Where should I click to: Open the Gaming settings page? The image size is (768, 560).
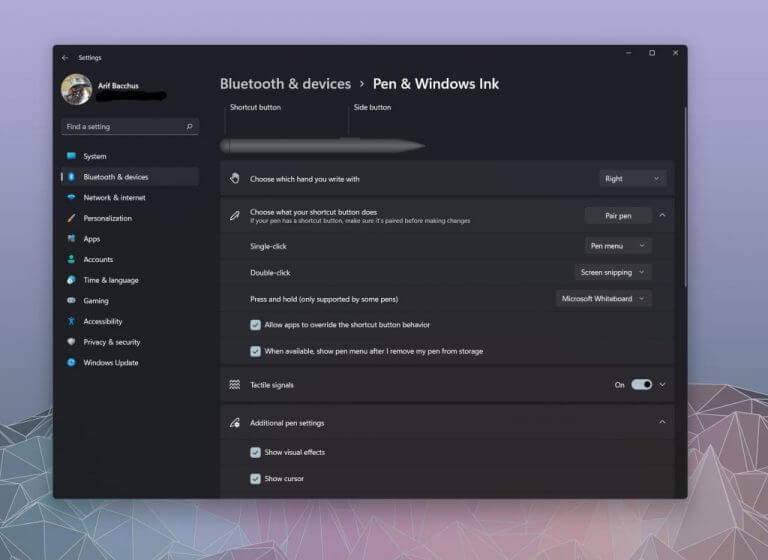pyautogui.click(x=130, y=300)
